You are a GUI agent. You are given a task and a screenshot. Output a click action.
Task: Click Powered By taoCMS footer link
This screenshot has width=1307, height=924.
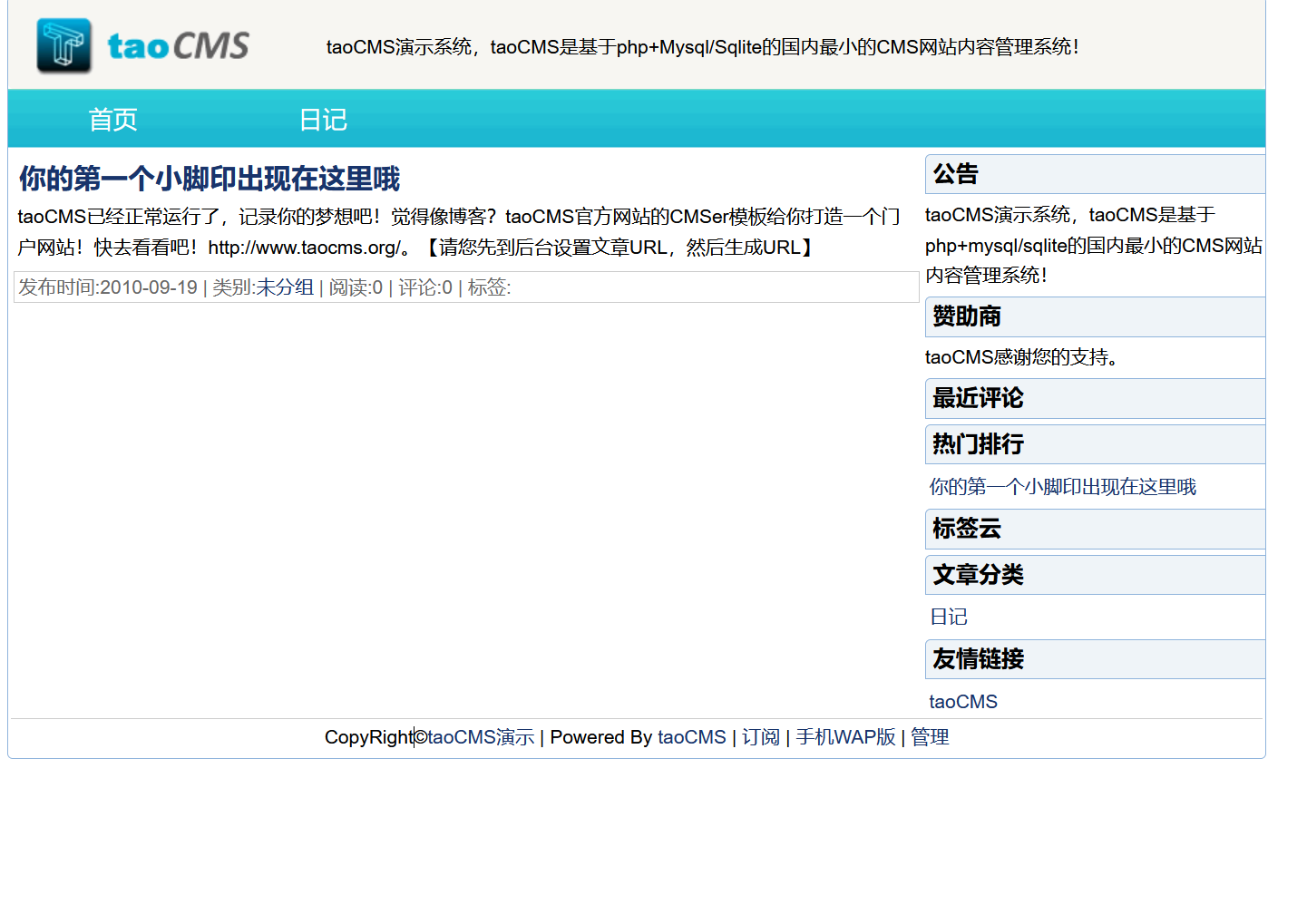click(691, 737)
